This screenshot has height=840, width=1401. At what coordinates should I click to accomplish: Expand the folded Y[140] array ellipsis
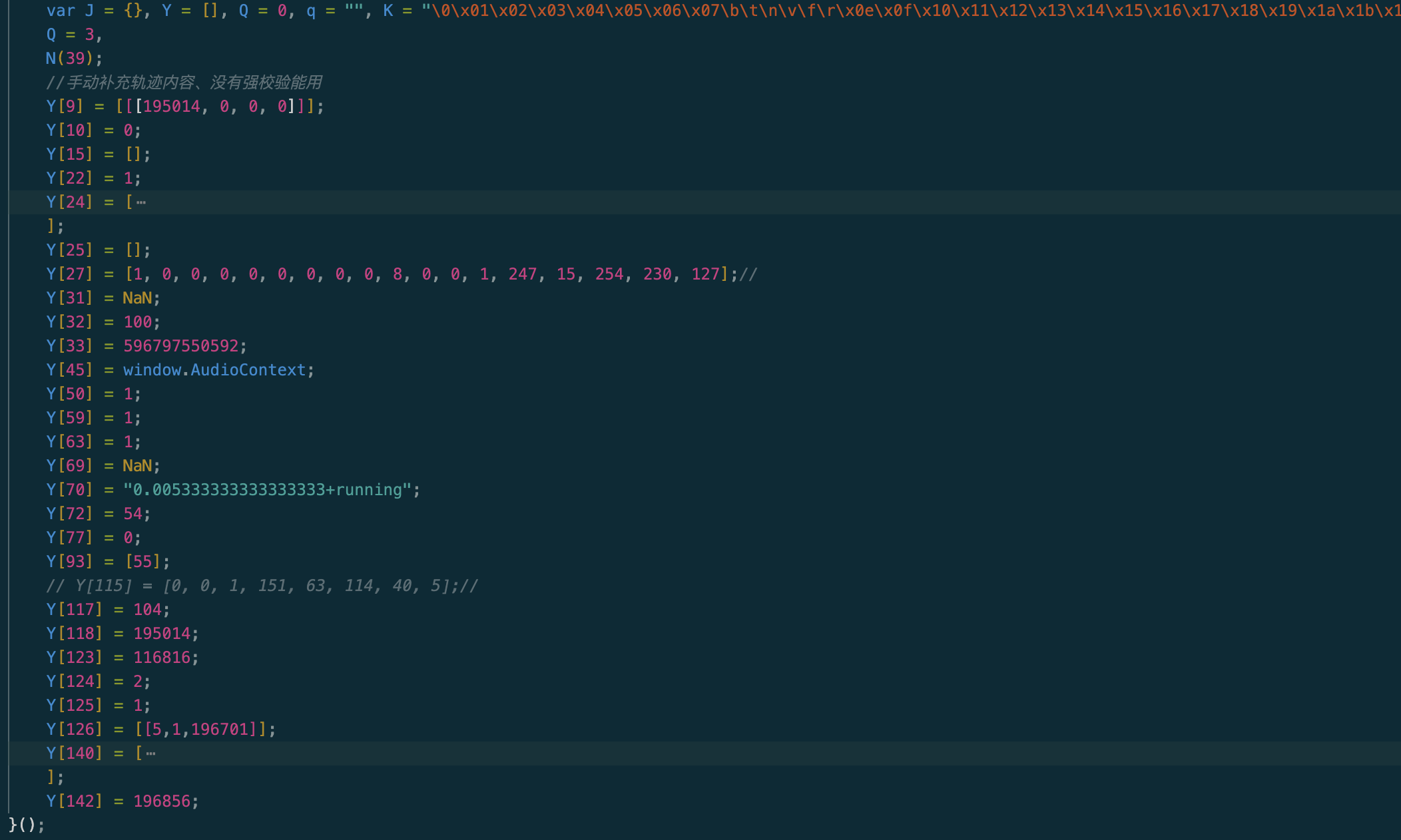[x=151, y=753]
